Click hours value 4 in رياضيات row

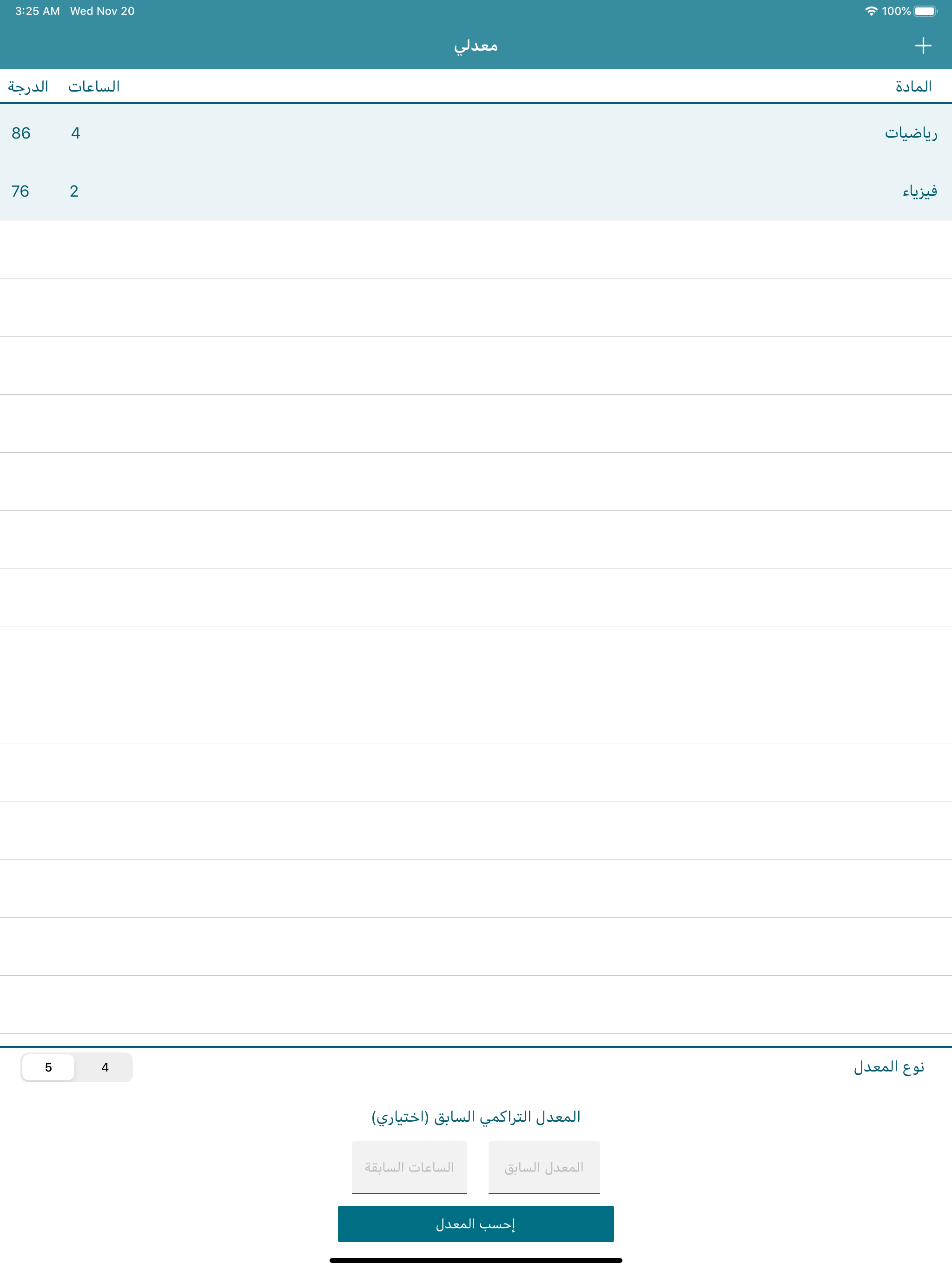tap(76, 133)
